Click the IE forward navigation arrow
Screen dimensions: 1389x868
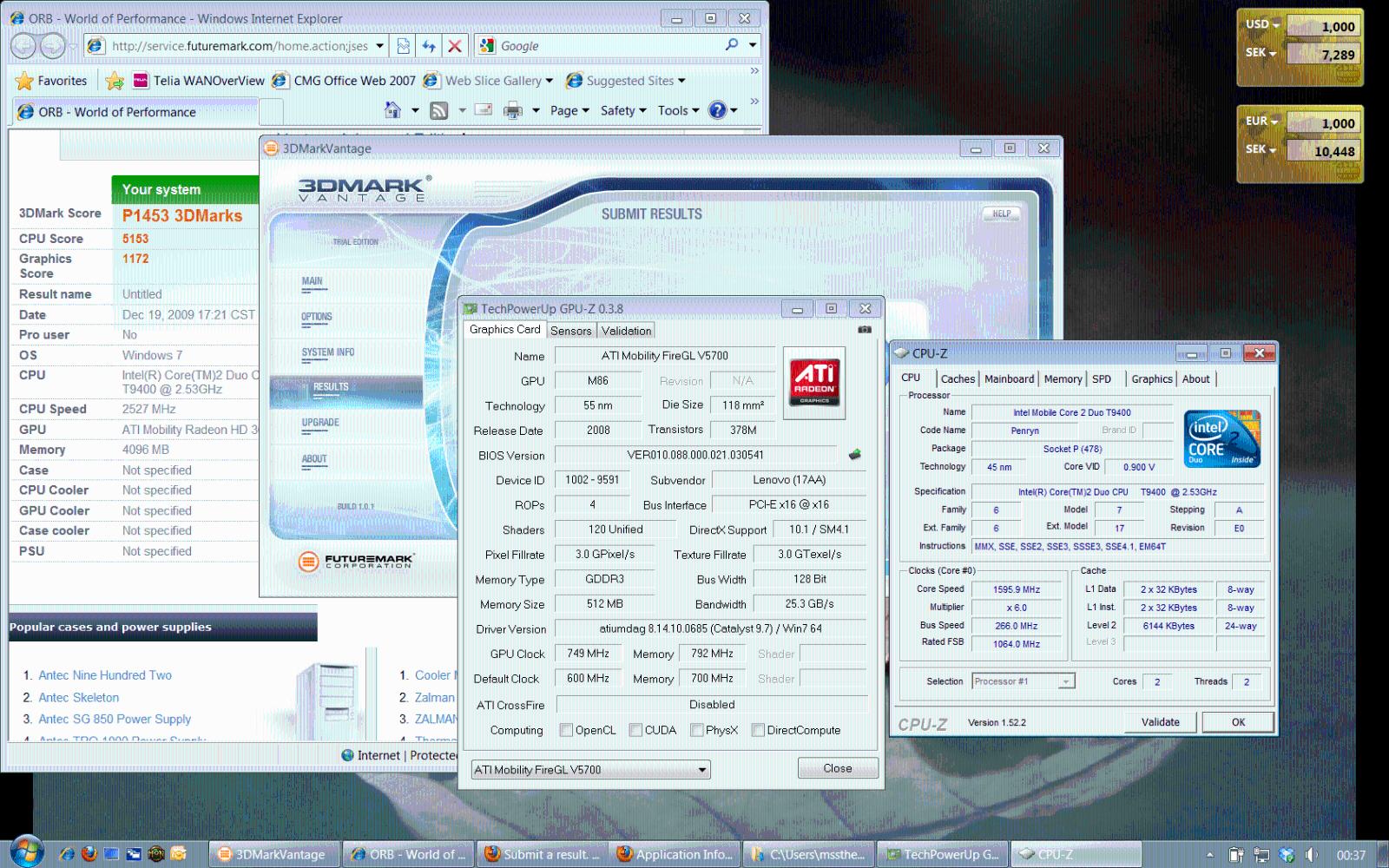point(53,46)
